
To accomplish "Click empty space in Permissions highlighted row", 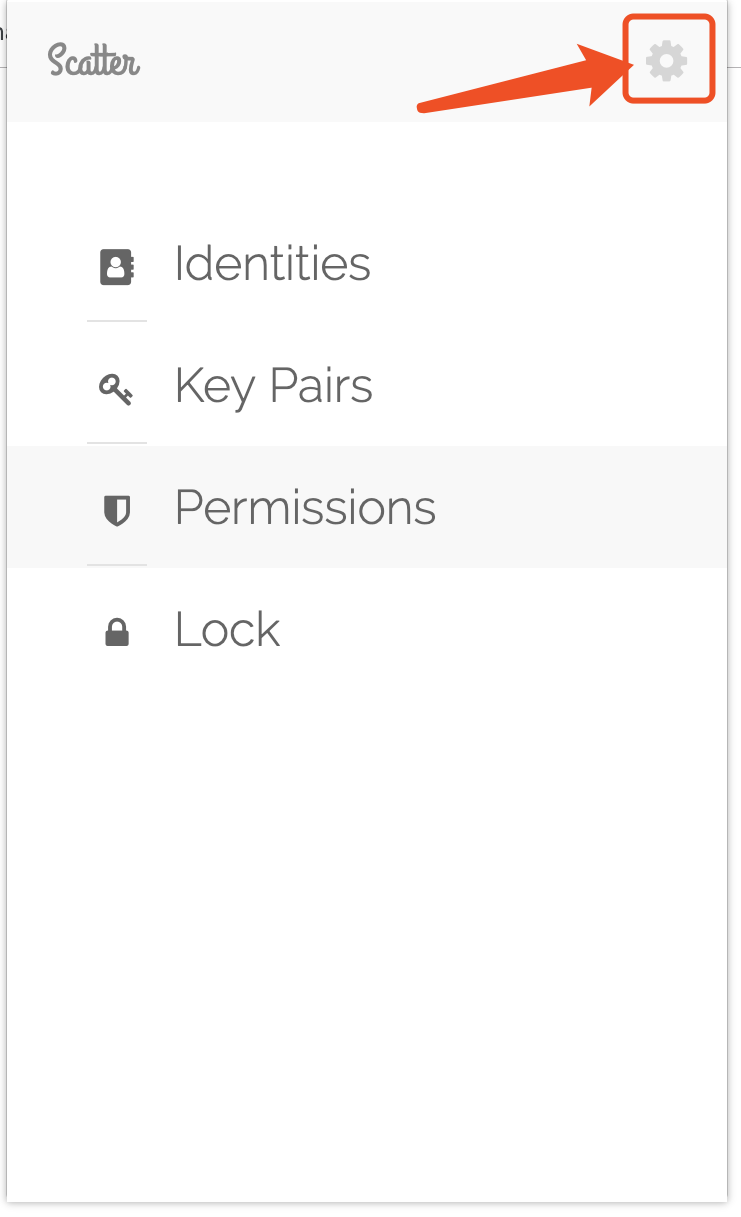I will pyautogui.click(x=580, y=508).
